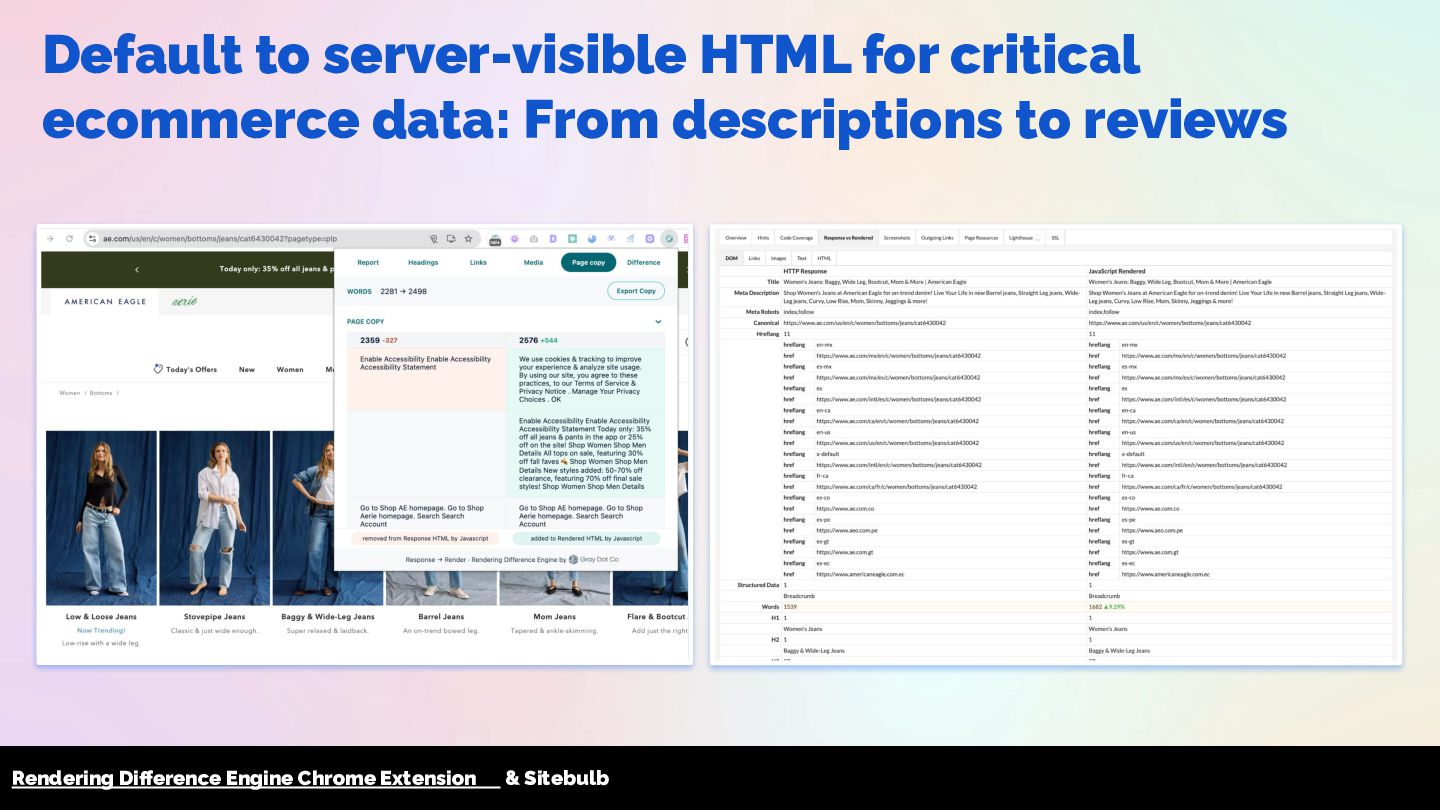Screen dimensions: 1440x810
Task: Select the Images sub-tab
Action: pyautogui.click(x=778, y=258)
